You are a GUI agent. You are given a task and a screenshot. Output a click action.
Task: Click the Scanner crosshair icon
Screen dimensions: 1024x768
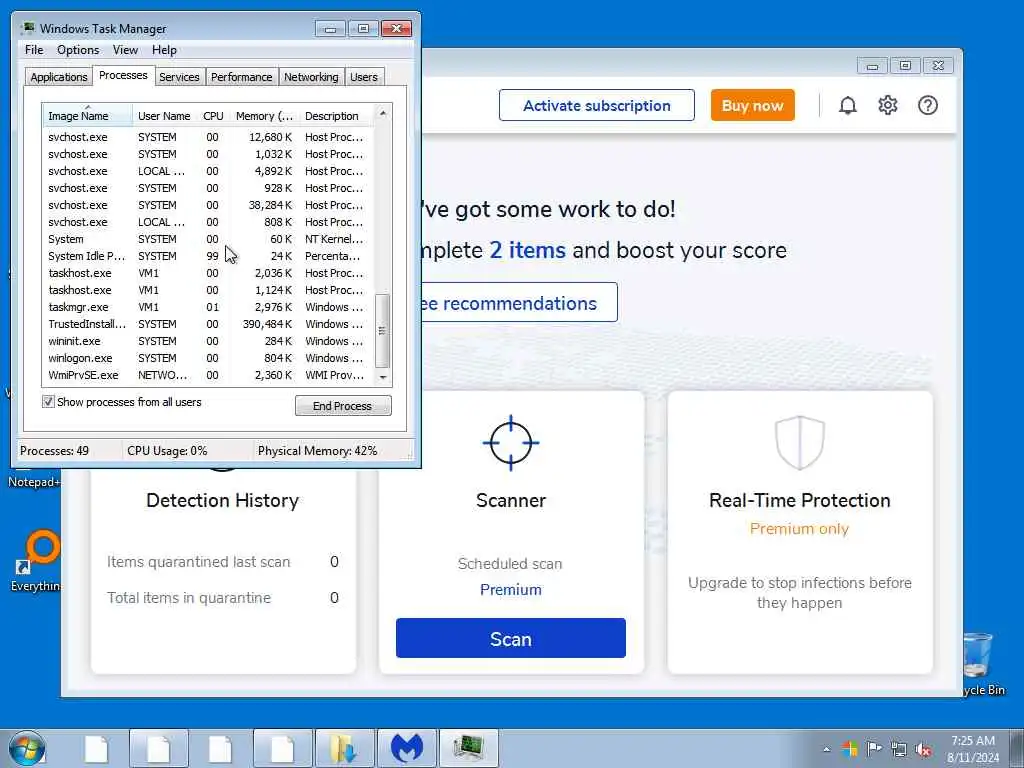(x=511, y=443)
